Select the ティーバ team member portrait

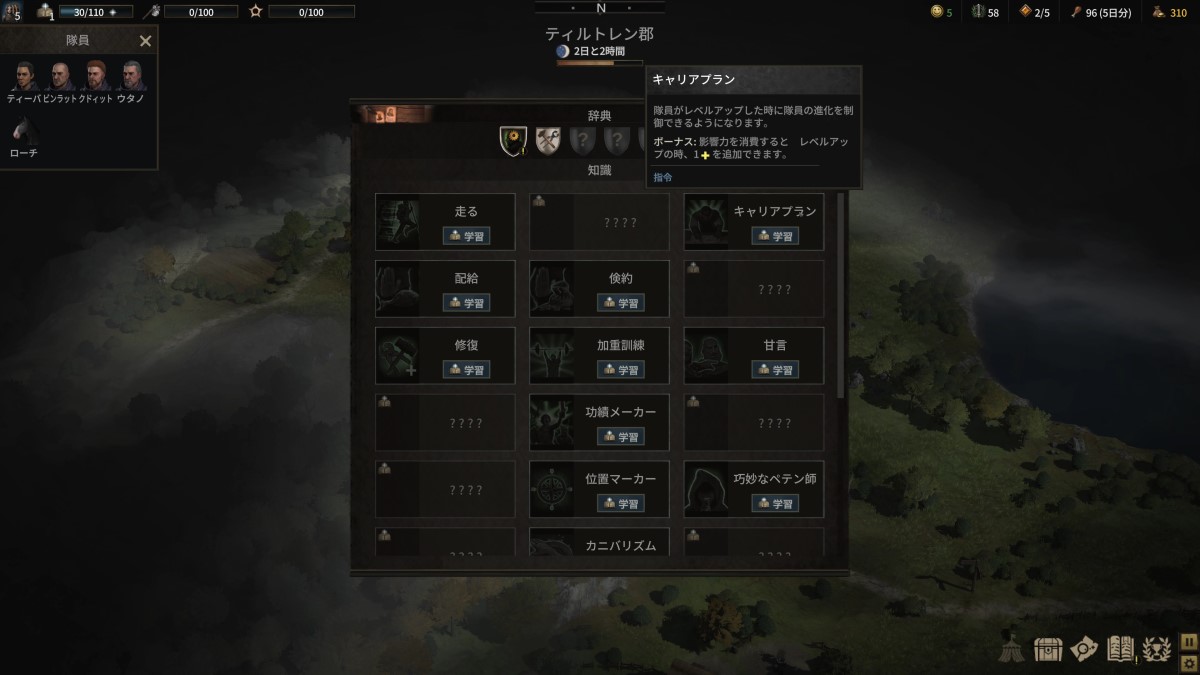pyautogui.click(x=24, y=76)
